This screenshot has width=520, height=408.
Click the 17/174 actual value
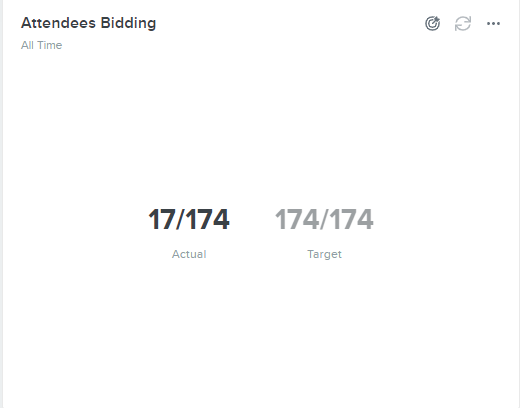189,219
